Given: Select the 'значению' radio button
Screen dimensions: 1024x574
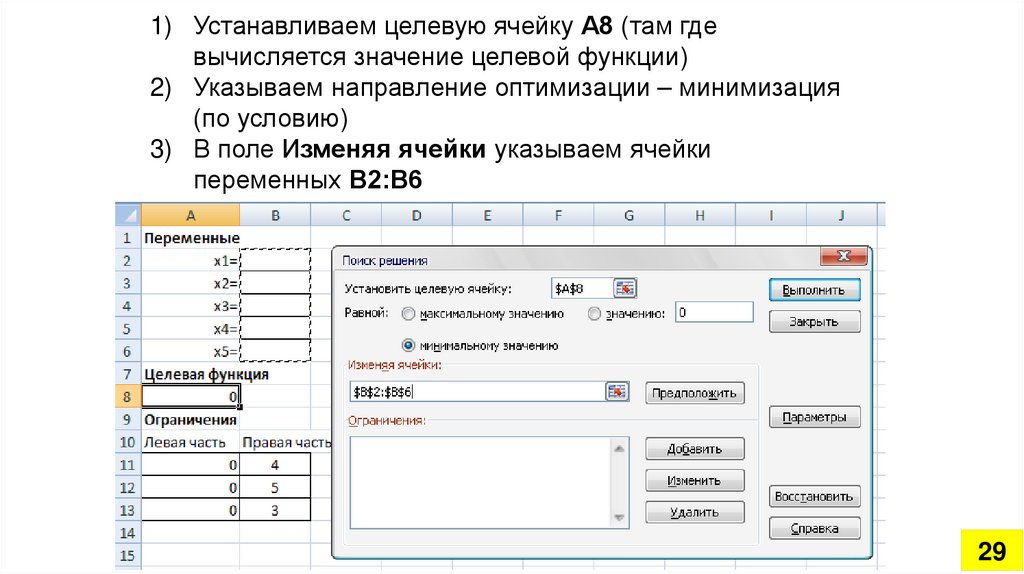Looking at the screenshot, I should [594, 314].
